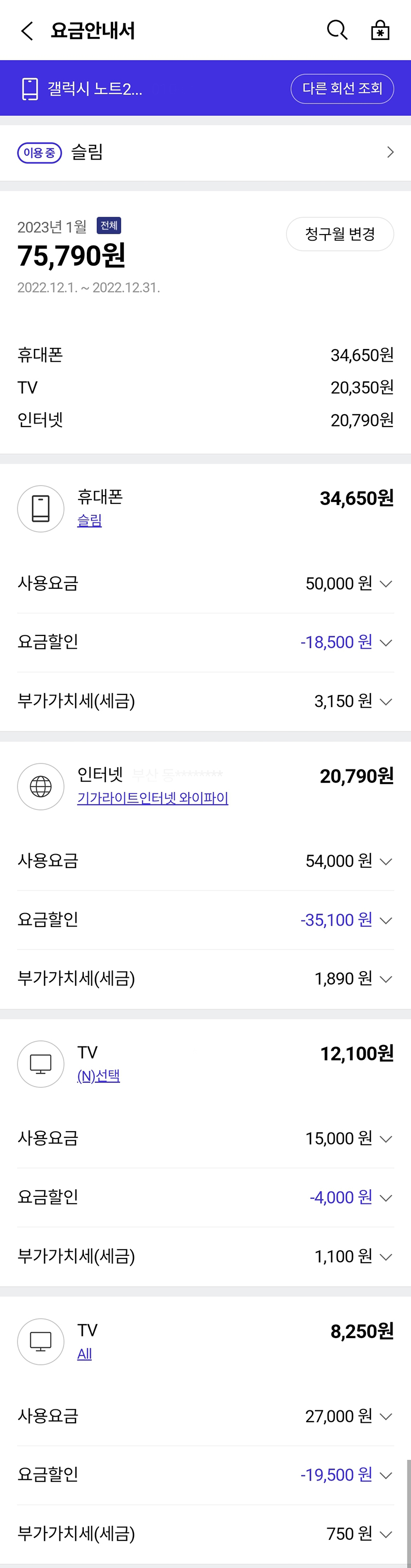
Task: Open 이용 중 슬림 plan row chevron
Action: pos(390,152)
